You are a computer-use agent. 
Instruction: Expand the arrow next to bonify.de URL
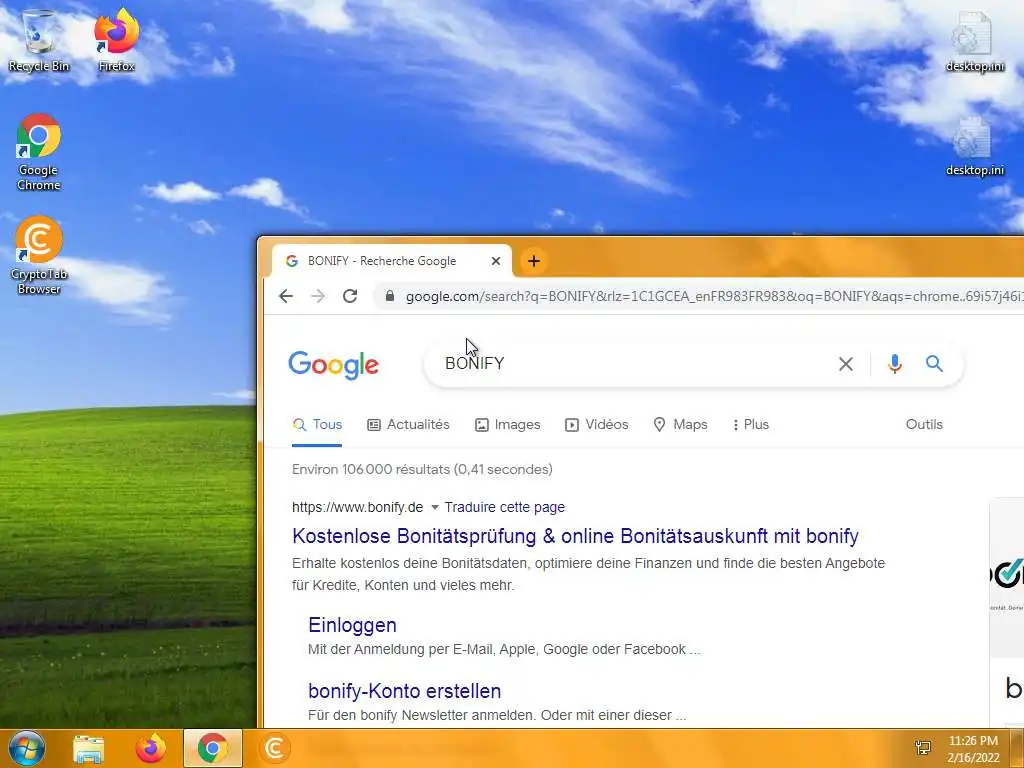(435, 507)
